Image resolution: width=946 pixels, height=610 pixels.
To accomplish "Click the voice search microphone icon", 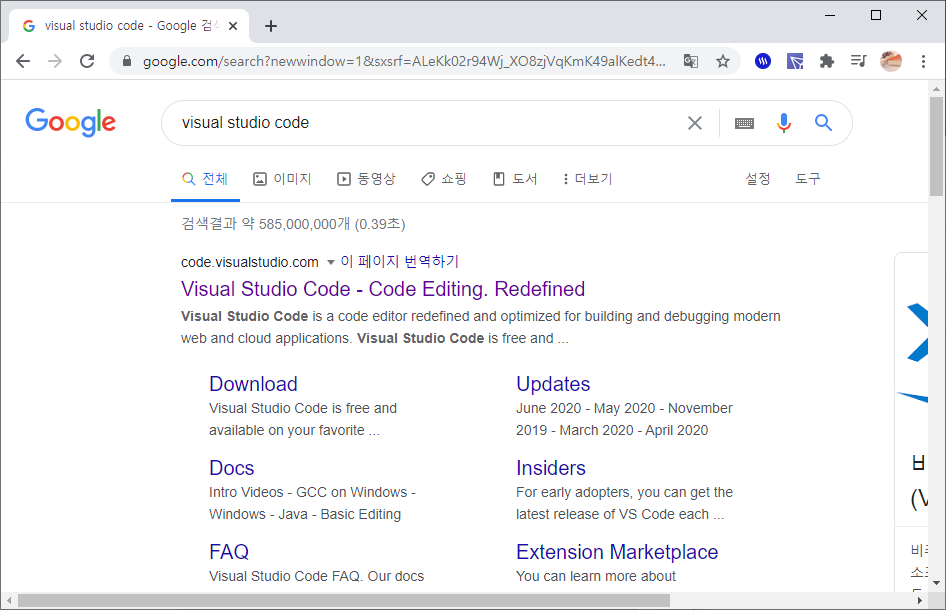I will point(784,123).
